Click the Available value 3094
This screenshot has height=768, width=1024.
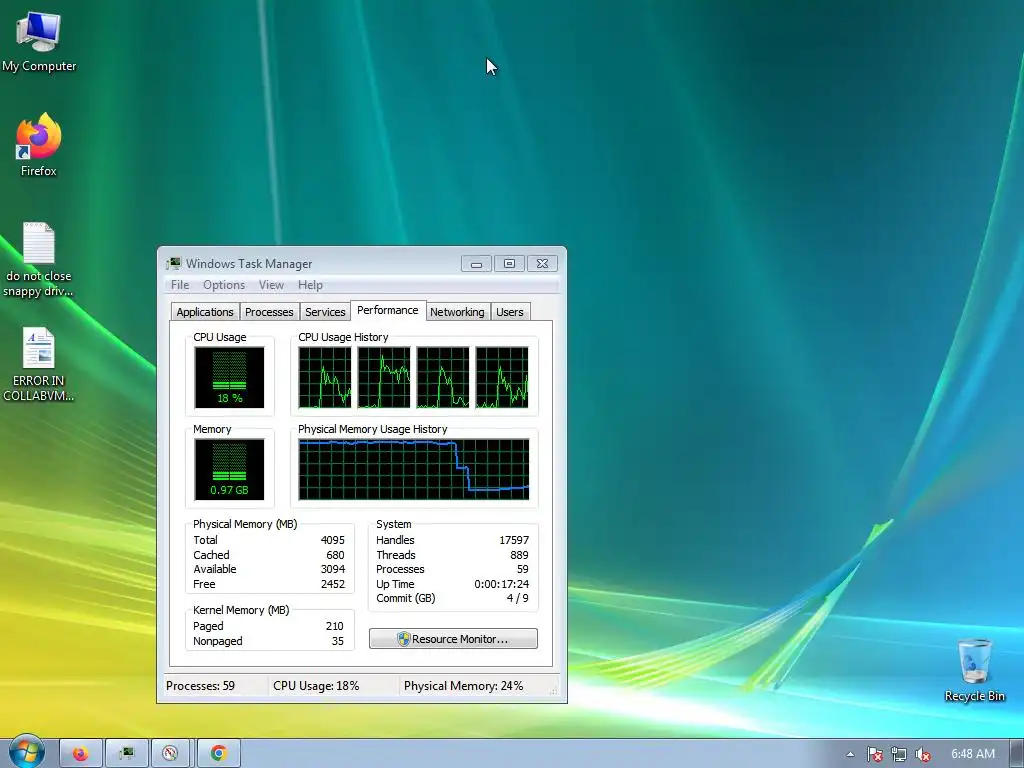332,569
